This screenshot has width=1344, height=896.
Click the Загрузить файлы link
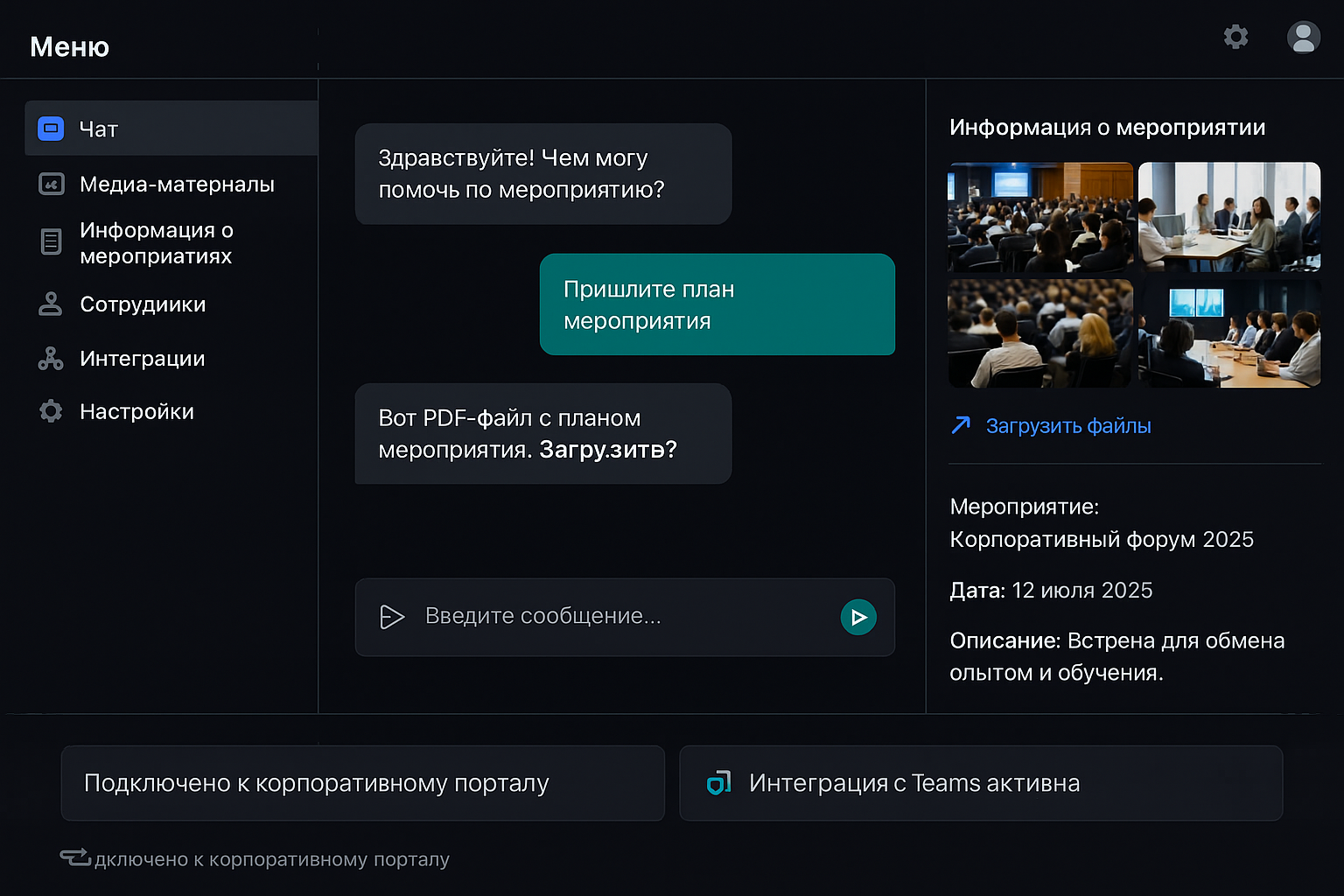1067,426
